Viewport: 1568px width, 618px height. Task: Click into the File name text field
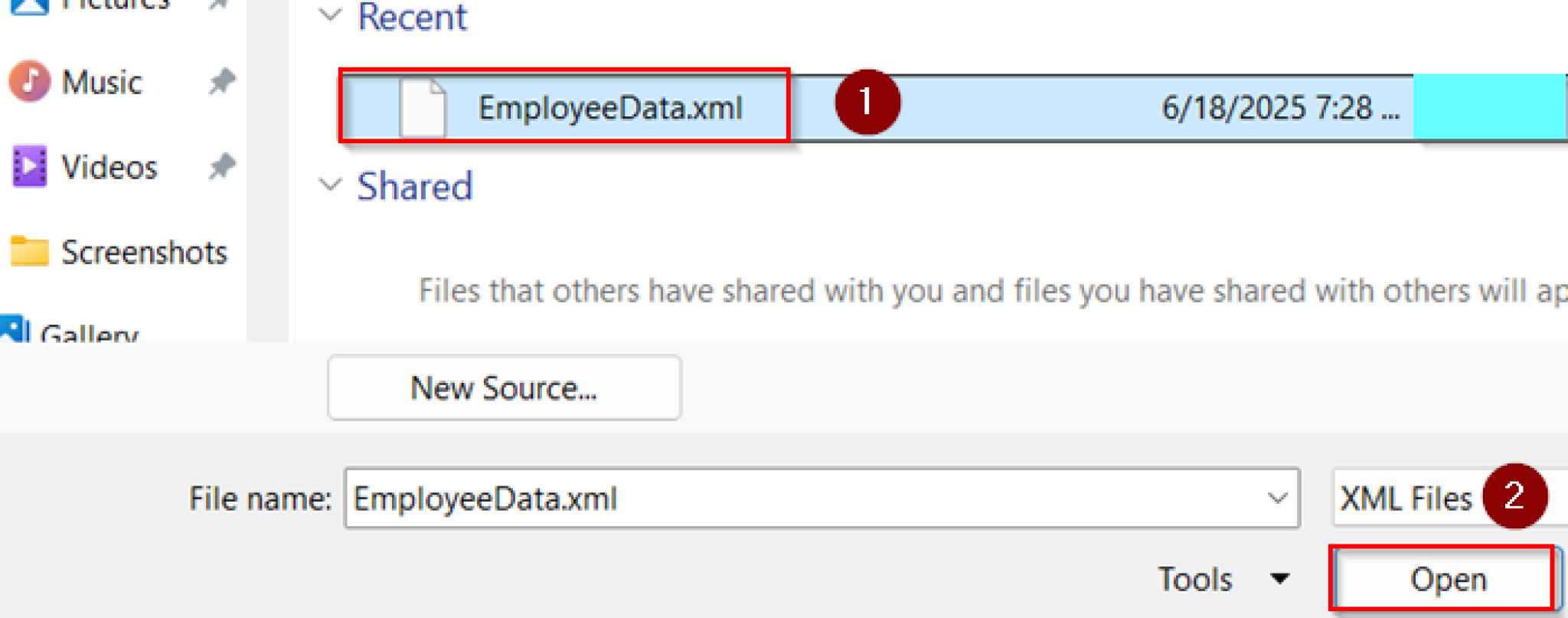pos(796,499)
